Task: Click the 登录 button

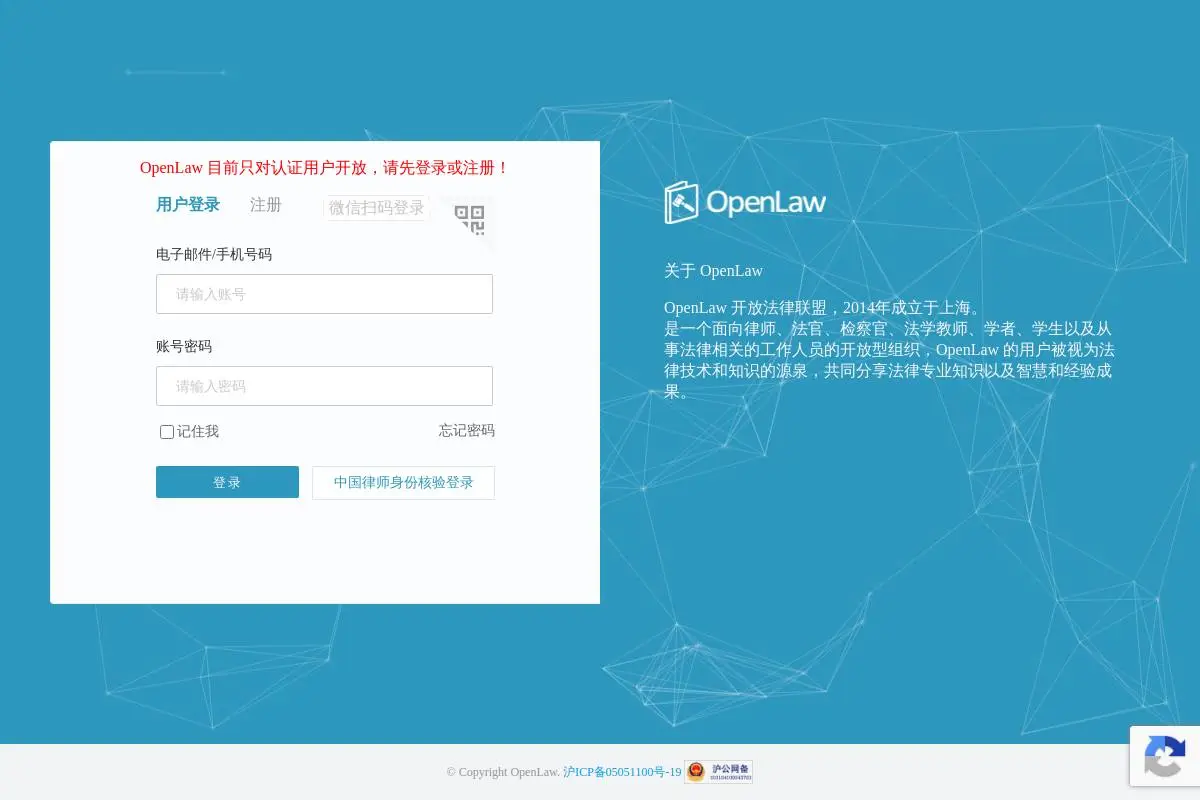Action: (x=227, y=482)
